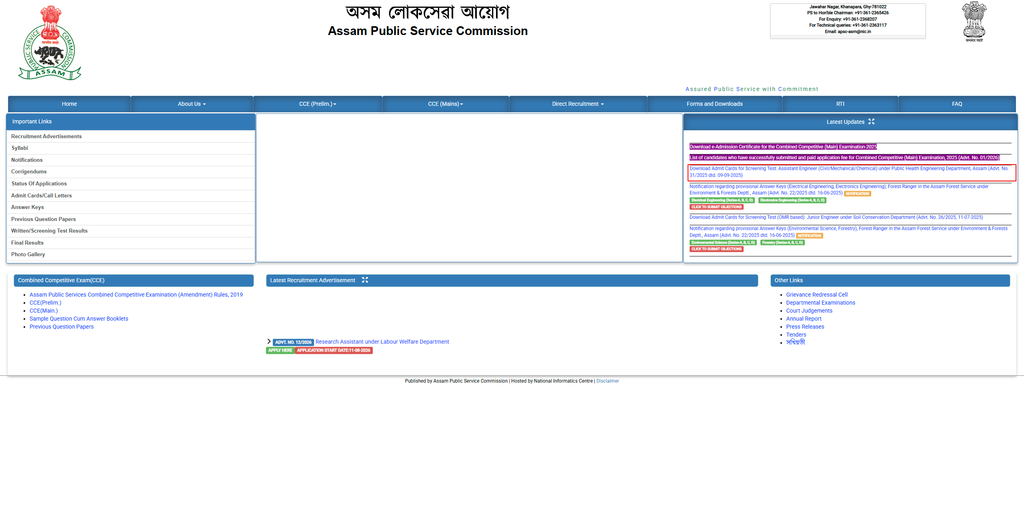Open the CCE(Main.) link in CCE section

coord(43,311)
